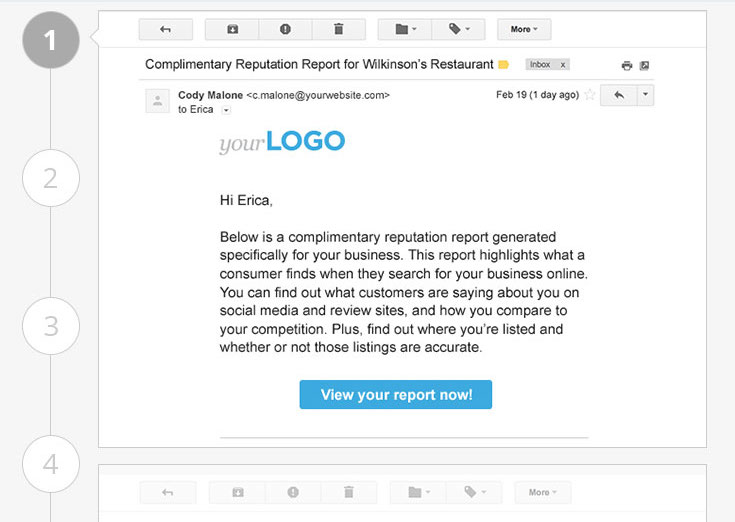
Task: Remove the Inbox label with x
Action: tap(563, 64)
